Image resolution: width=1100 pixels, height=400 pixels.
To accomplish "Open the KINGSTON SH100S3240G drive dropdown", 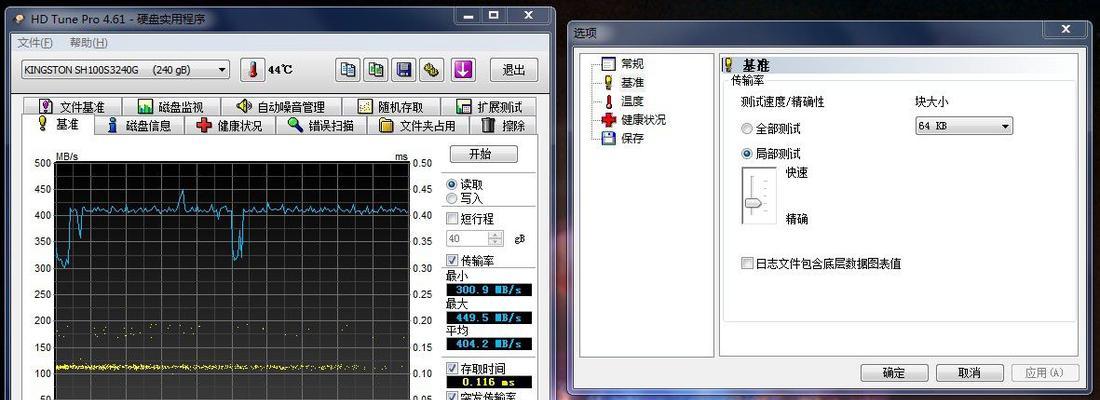I will tap(126, 69).
